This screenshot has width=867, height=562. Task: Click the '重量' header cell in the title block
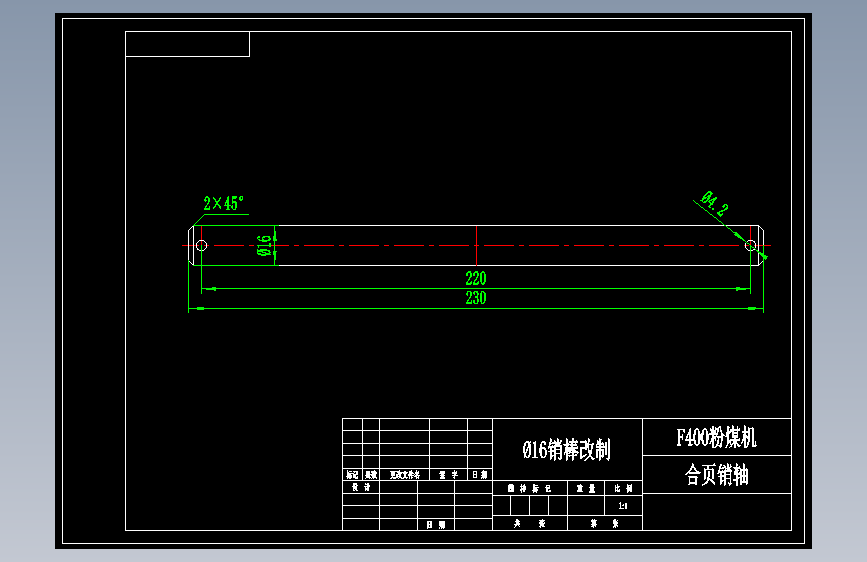tap(586, 488)
